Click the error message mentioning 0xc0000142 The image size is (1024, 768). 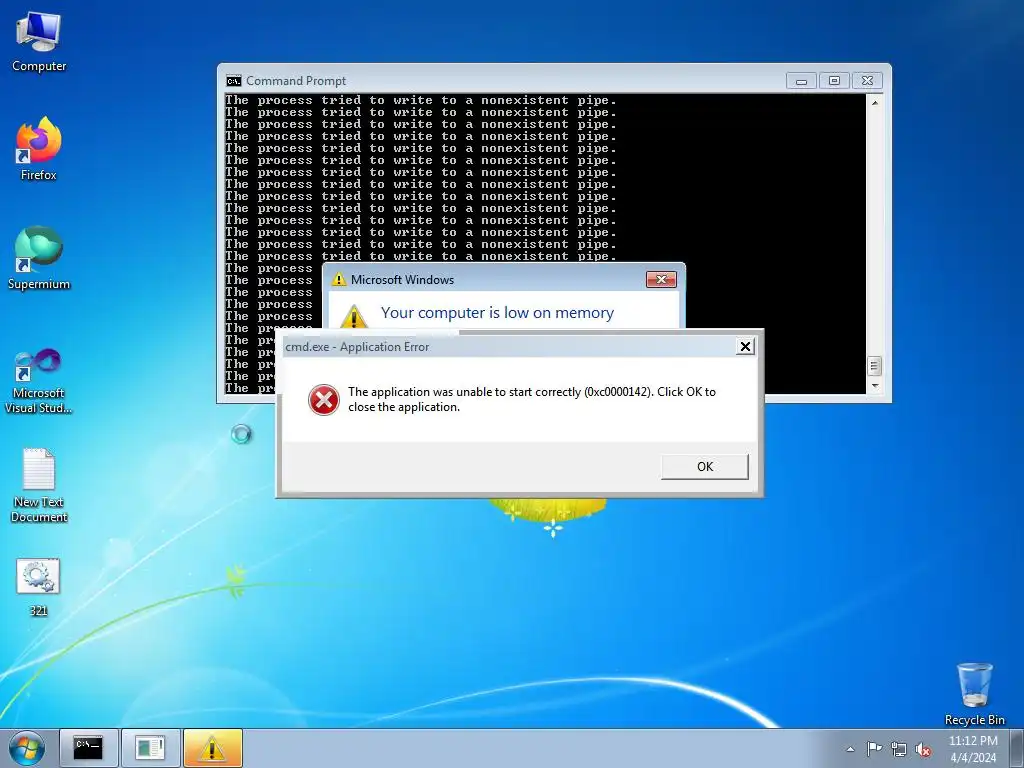click(532, 399)
